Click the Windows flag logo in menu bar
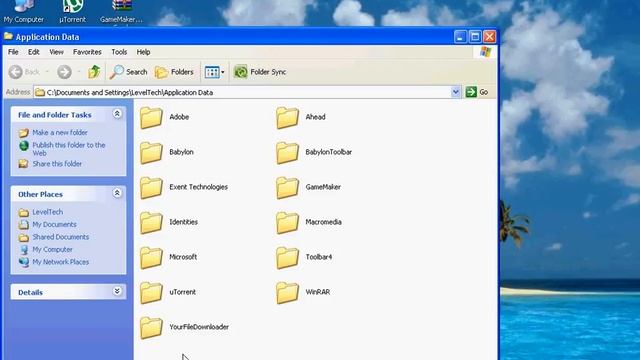 pyautogui.click(x=485, y=52)
